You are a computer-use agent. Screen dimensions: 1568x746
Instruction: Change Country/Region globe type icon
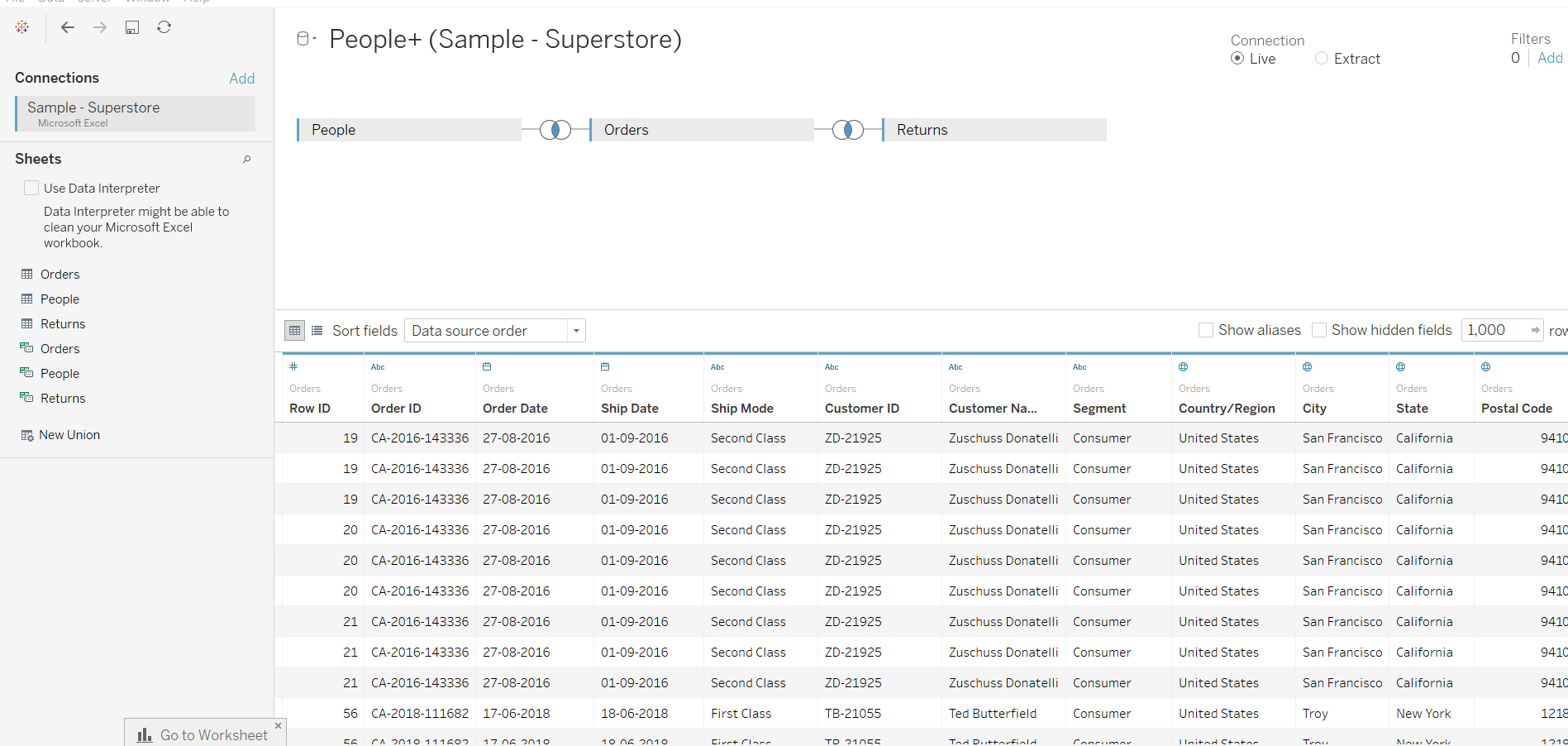point(1184,366)
